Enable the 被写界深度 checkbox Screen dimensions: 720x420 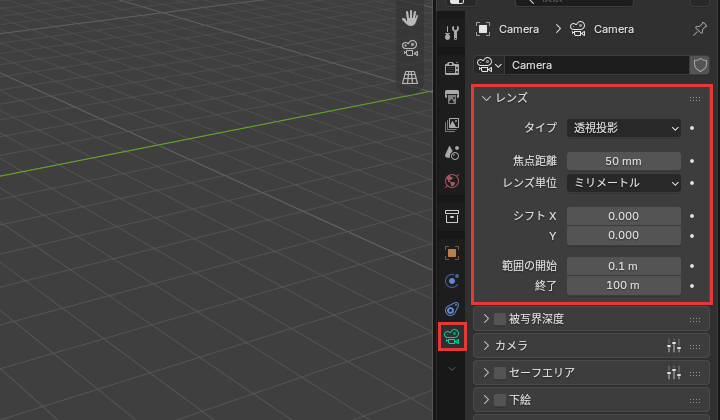500,319
